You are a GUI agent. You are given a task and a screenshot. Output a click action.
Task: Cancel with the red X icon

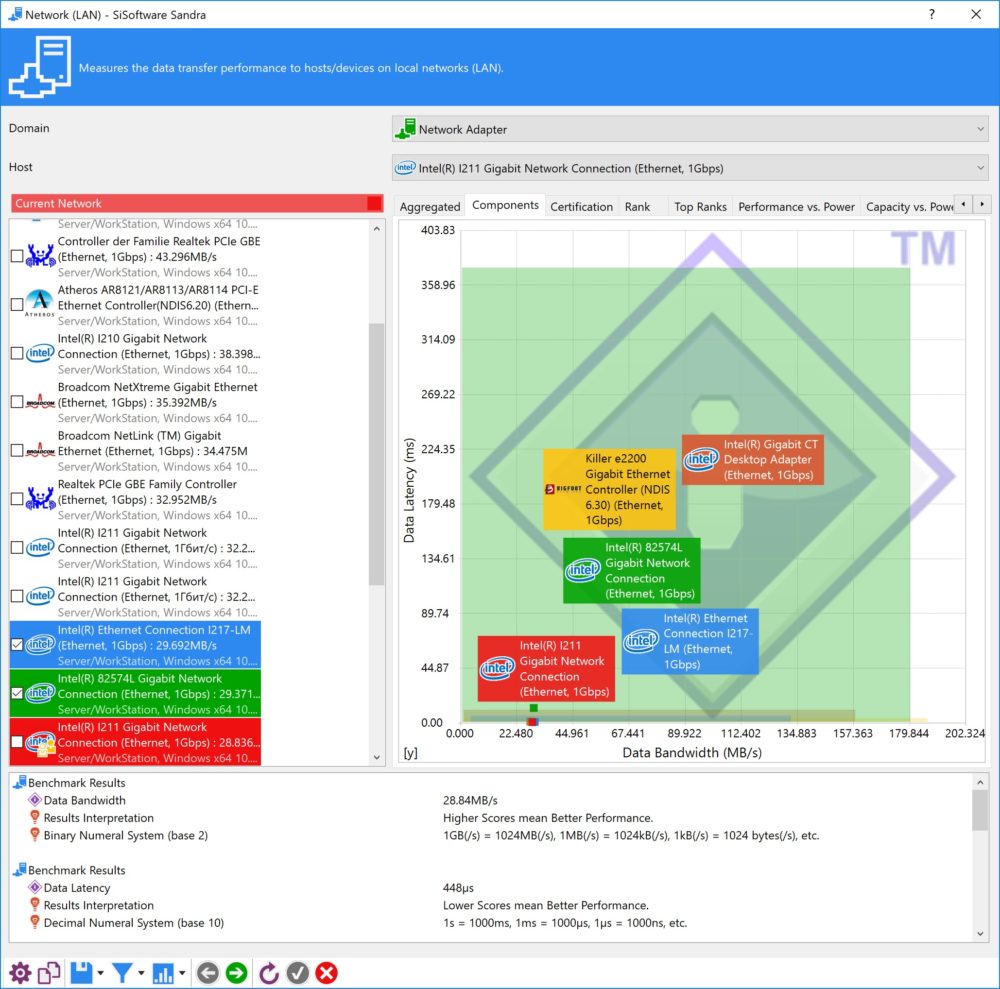(x=327, y=973)
